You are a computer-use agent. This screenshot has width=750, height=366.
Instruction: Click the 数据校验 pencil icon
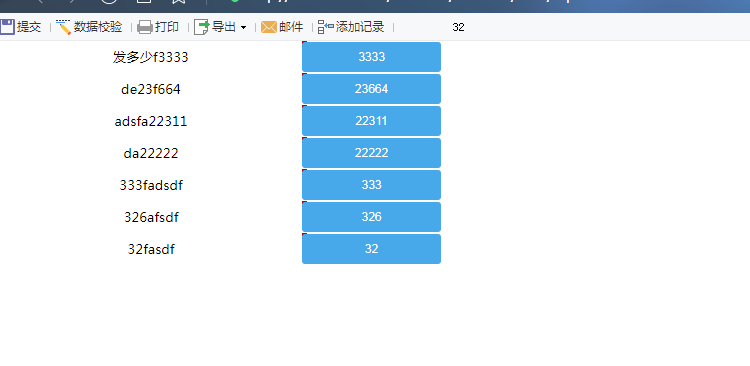[x=63, y=27]
